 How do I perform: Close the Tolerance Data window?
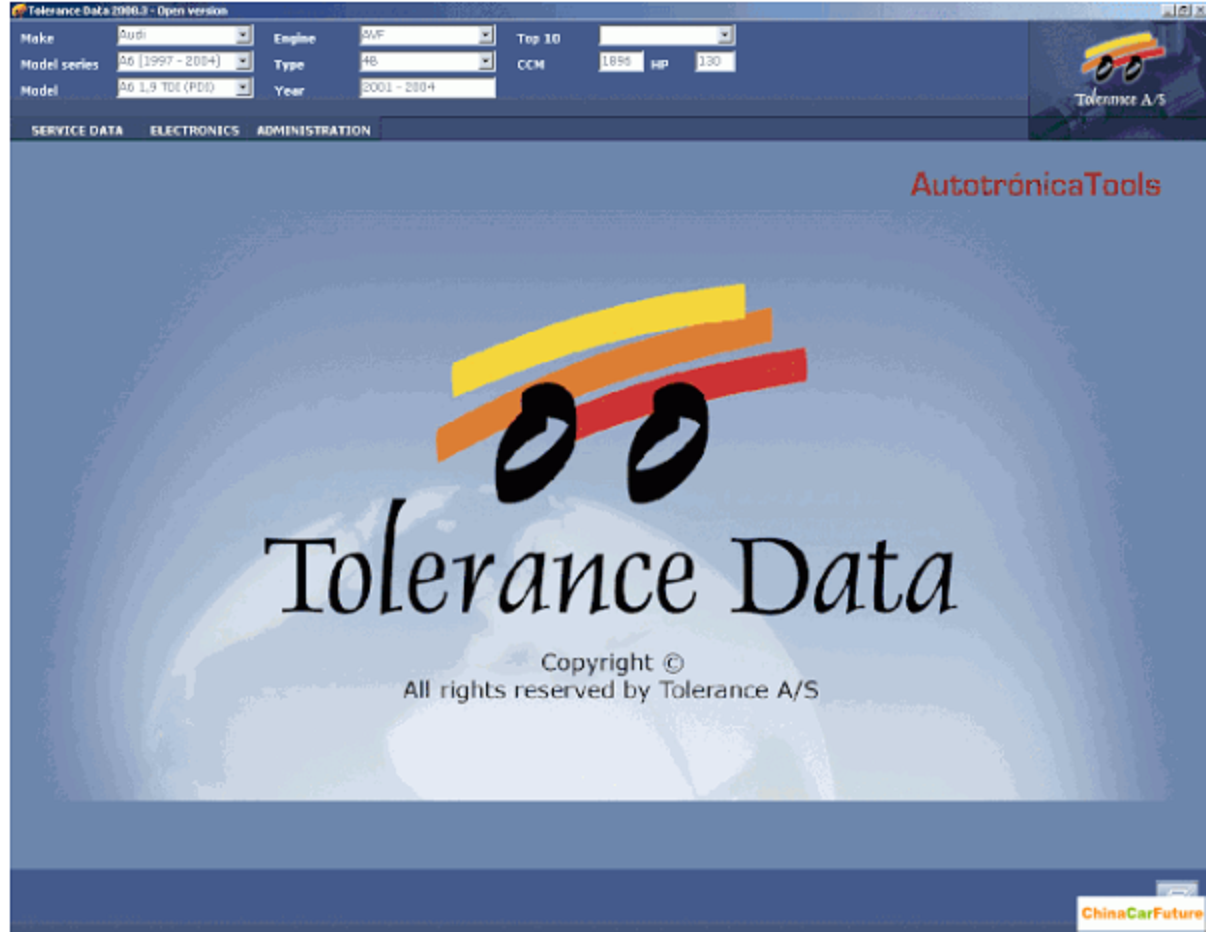(1198, 10)
